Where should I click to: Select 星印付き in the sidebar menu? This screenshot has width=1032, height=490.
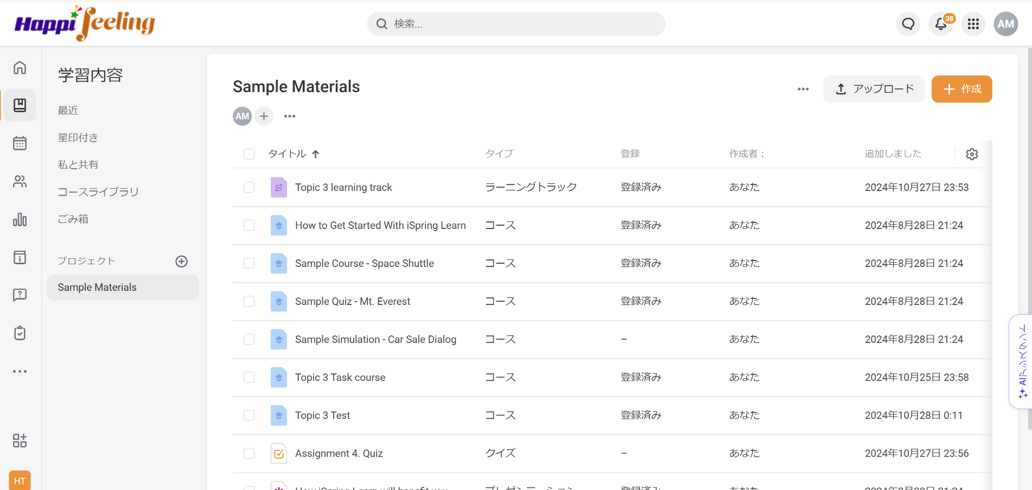click(x=78, y=138)
